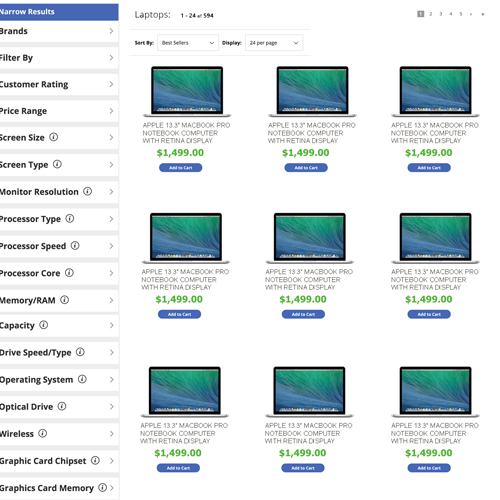Open the Processor Speed filter label
The width and height of the screenshot is (500, 500).
[x=33, y=246]
